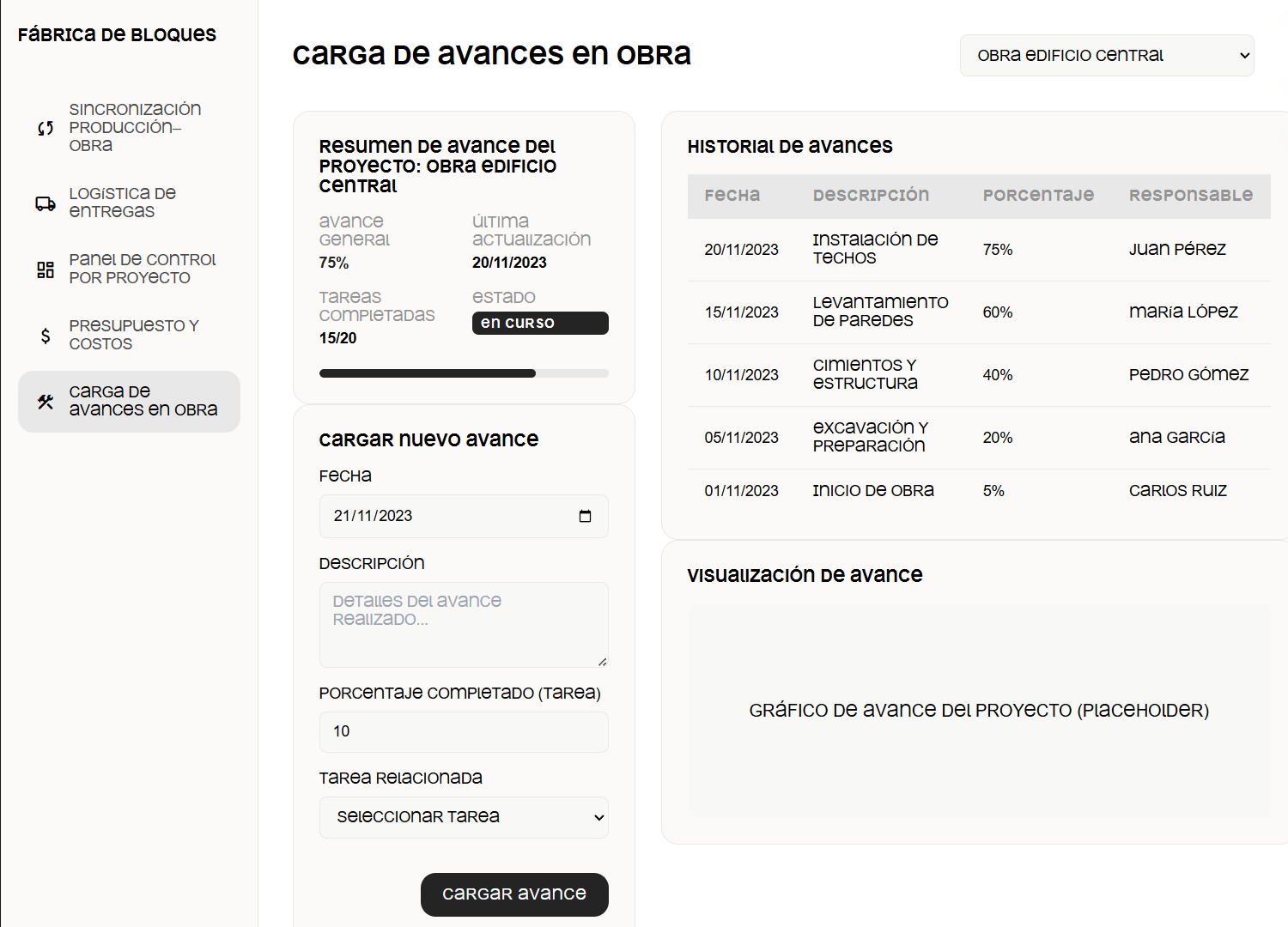Click the Visualización de Avance heading
Image resolution: width=1288 pixels, height=927 pixels.
click(x=805, y=575)
